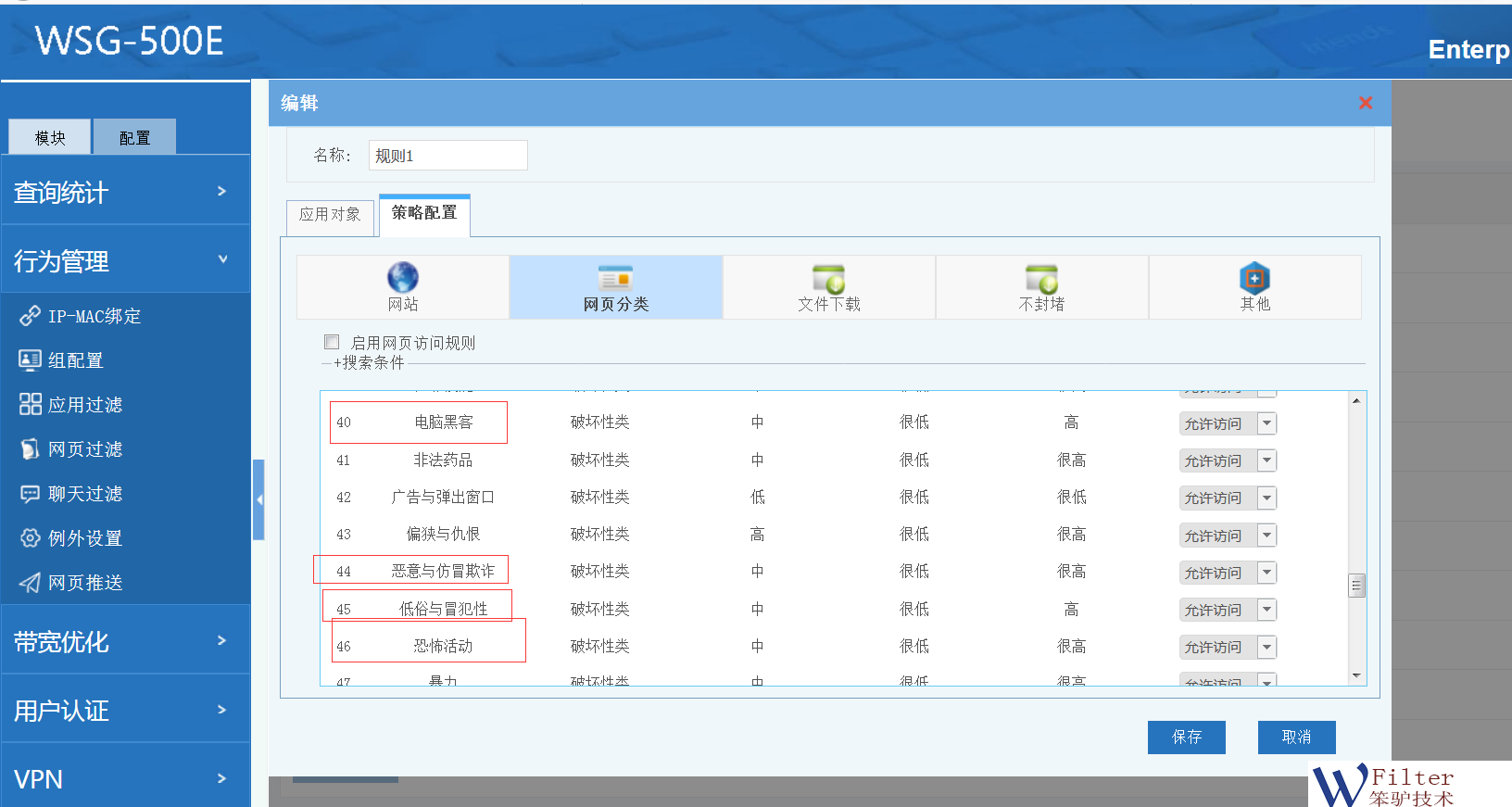Image resolution: width=1512 pixels, height=807 pixels.
Task: Click the category list scrollbar thumb
Action: point(1356,585)
